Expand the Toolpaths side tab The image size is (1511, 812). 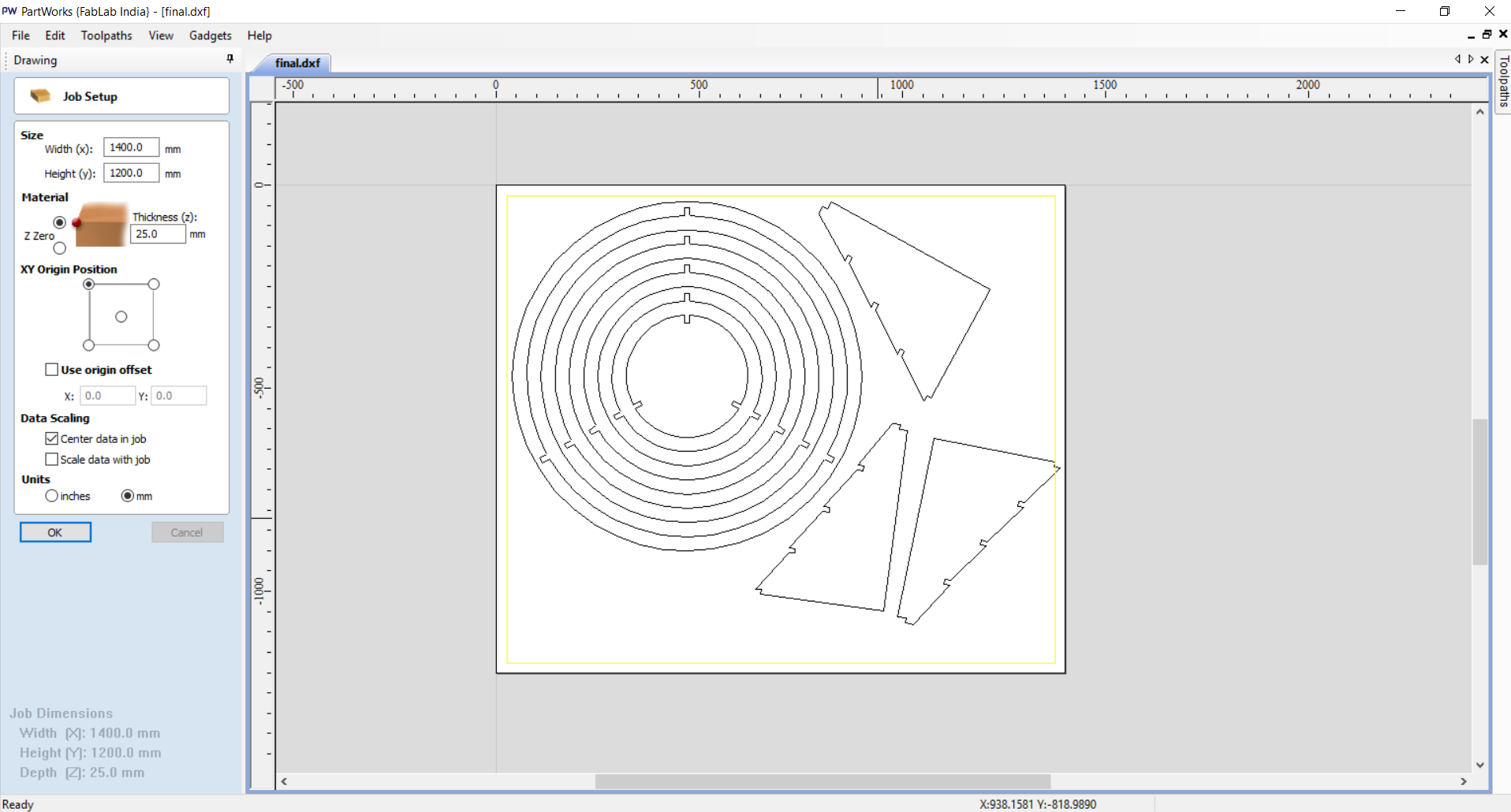1503,82
